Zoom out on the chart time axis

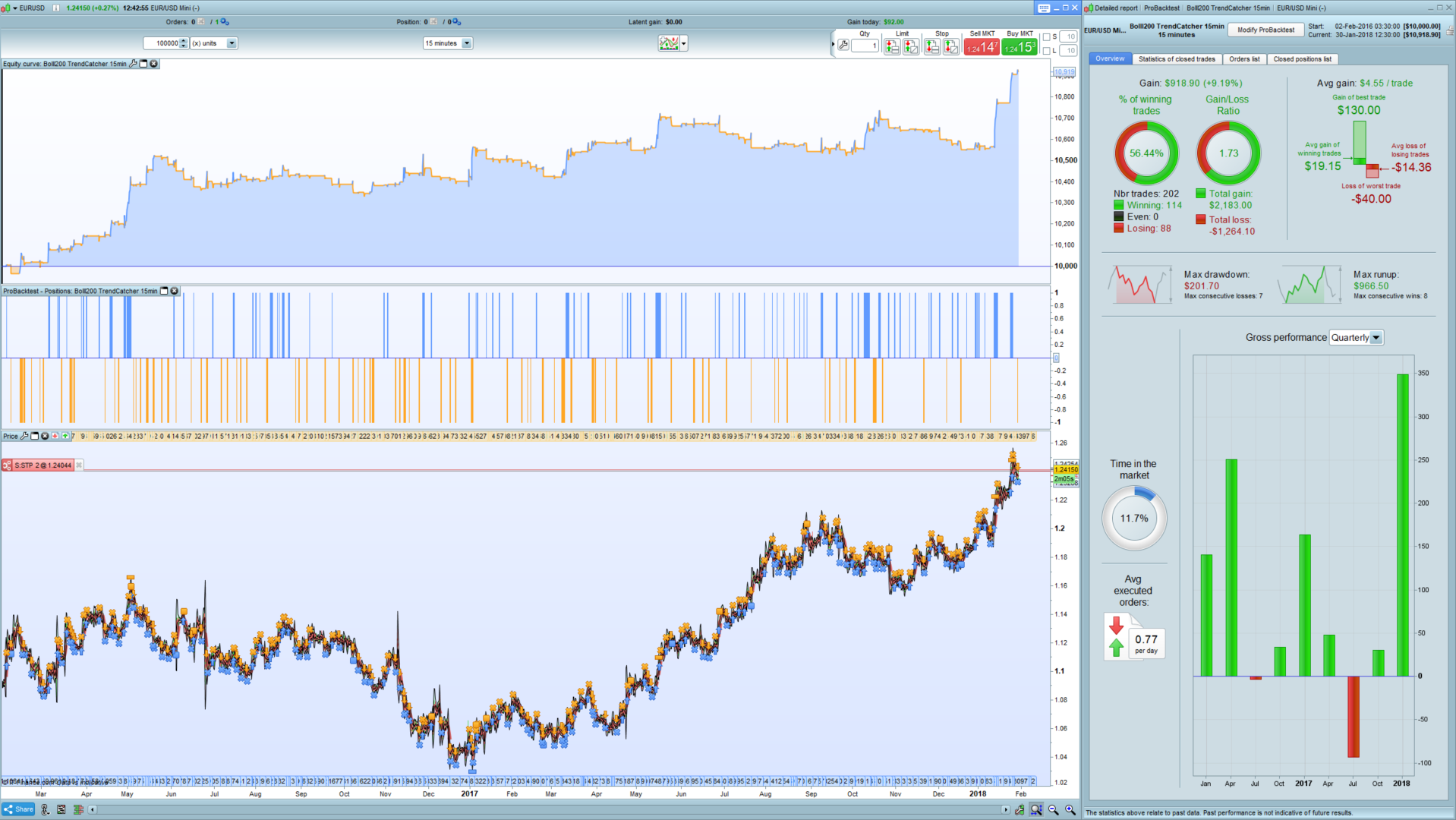(x=1054, y=810)
